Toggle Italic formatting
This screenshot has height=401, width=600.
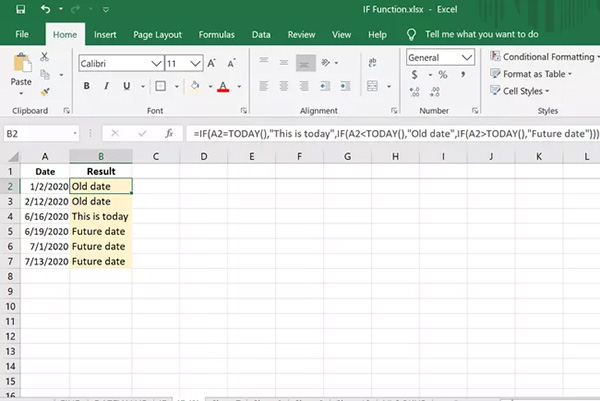[x=105, y=86]
